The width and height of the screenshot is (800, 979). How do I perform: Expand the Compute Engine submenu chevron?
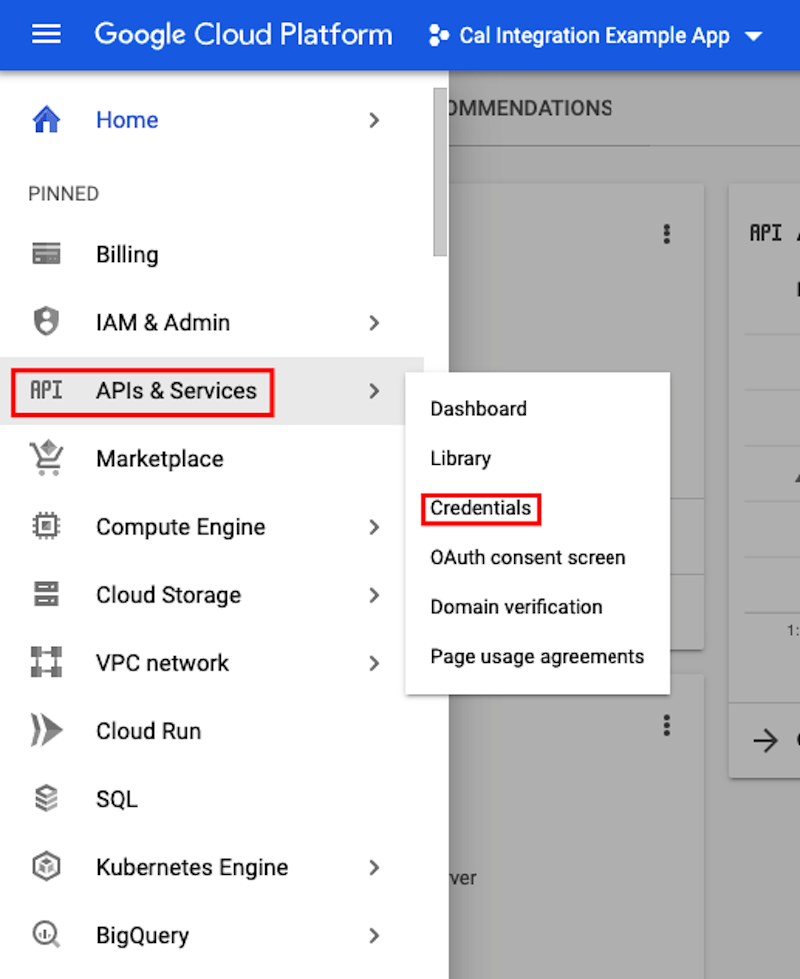pyautogui.click(x=374, y=526)
